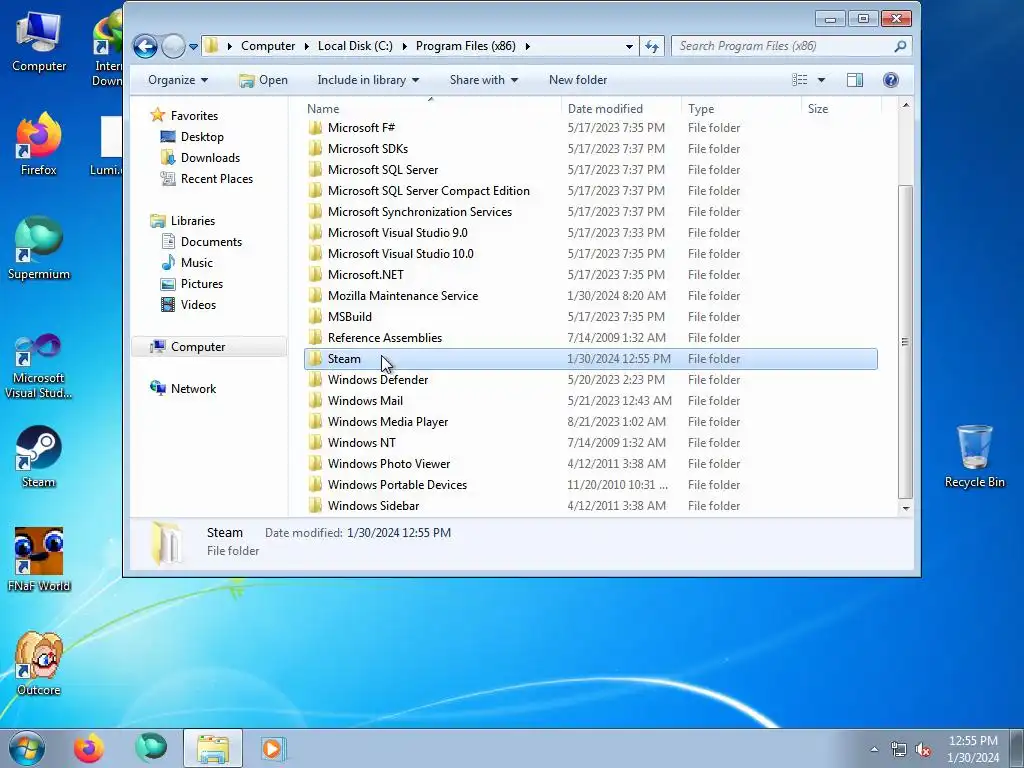1024x768 pixels.
Task: Show hidden tray icons arrow
Action: [874, 749]
